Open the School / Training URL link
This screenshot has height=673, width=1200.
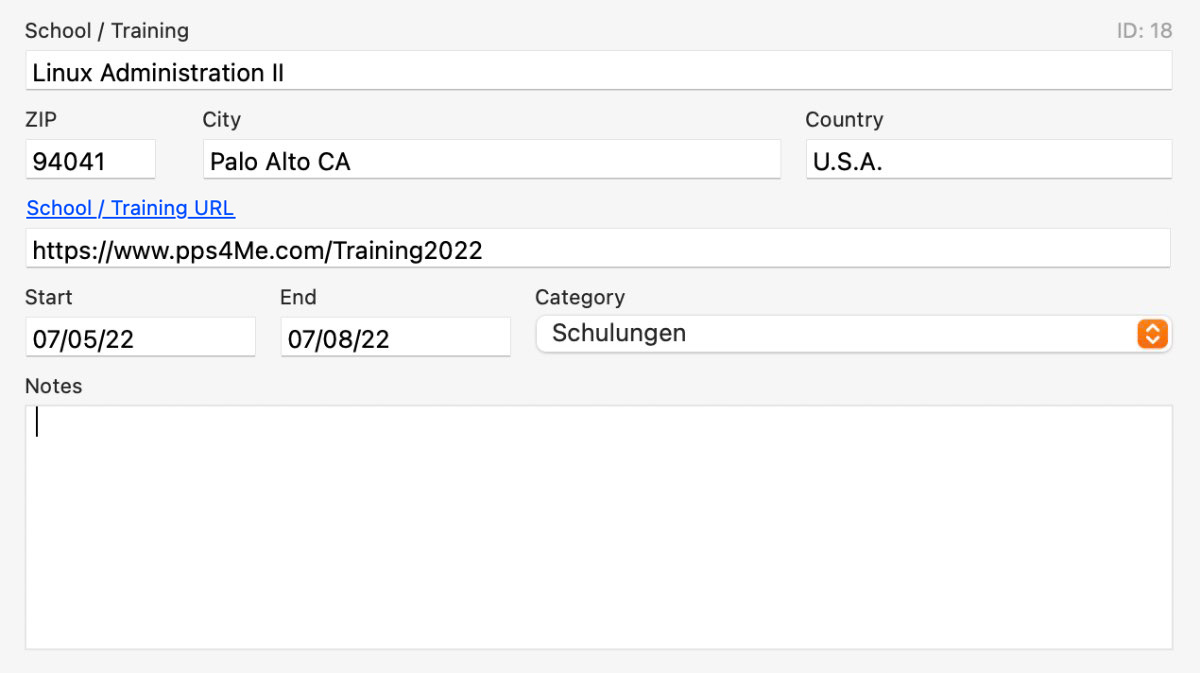click(130, 208)
